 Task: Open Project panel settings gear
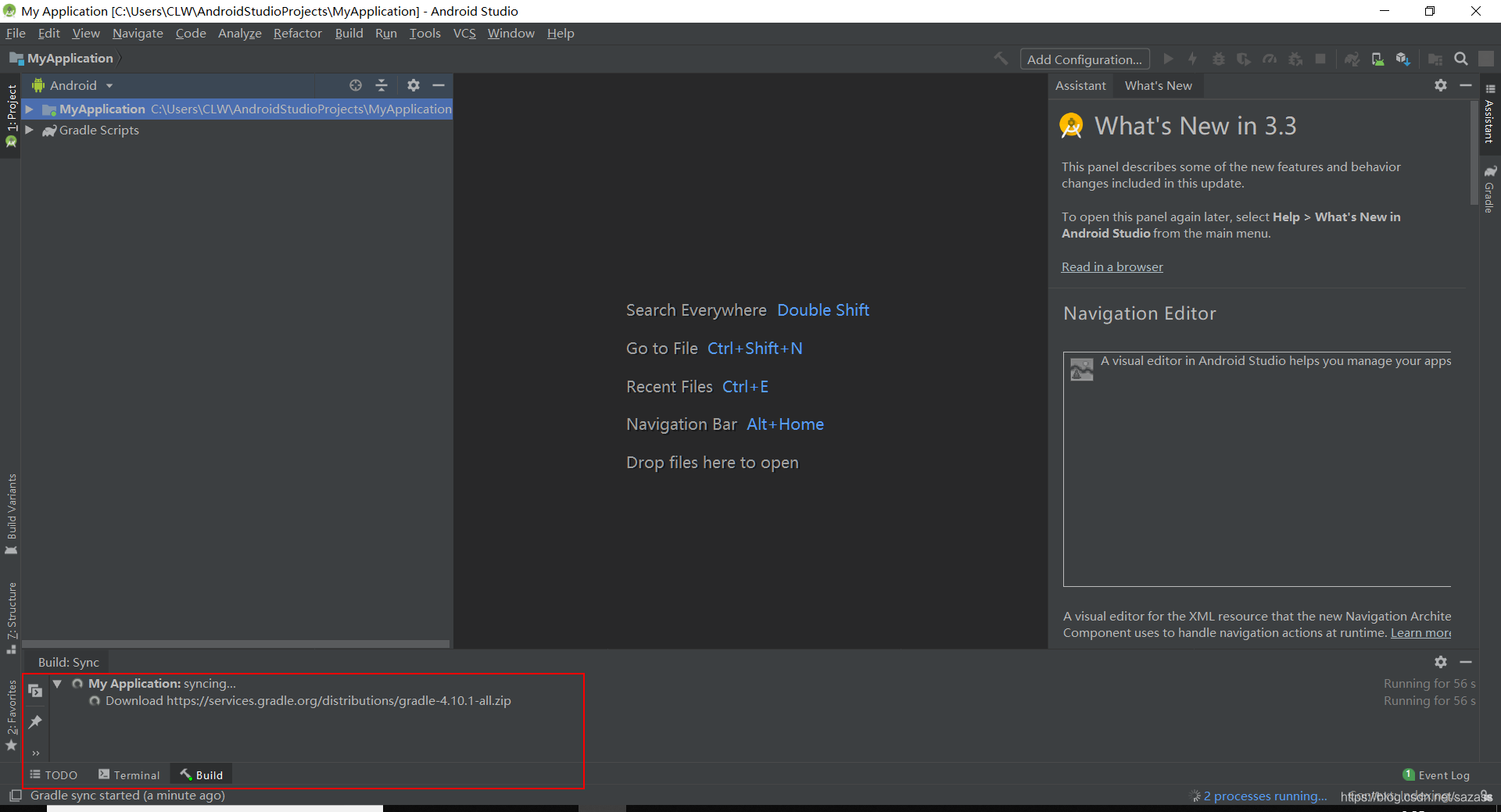pos(414,85)
